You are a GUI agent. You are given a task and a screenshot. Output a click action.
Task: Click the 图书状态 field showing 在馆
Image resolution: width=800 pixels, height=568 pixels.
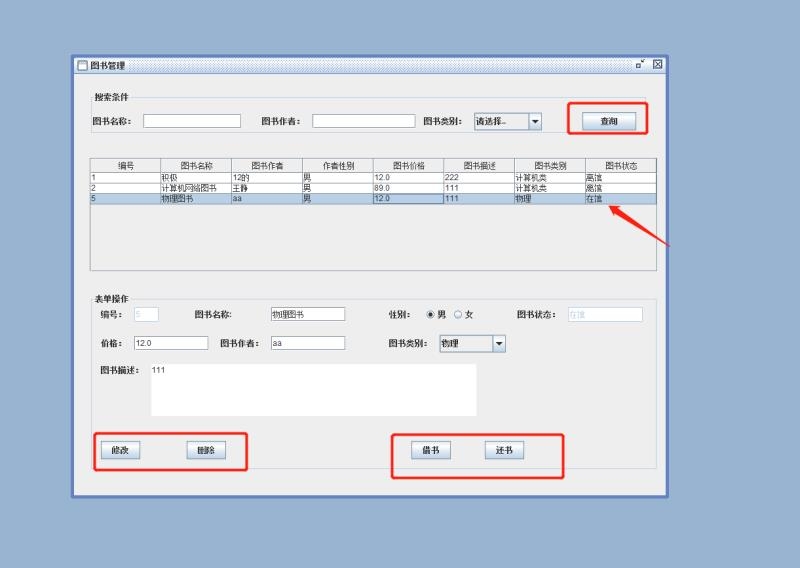(x=605, y=314)
